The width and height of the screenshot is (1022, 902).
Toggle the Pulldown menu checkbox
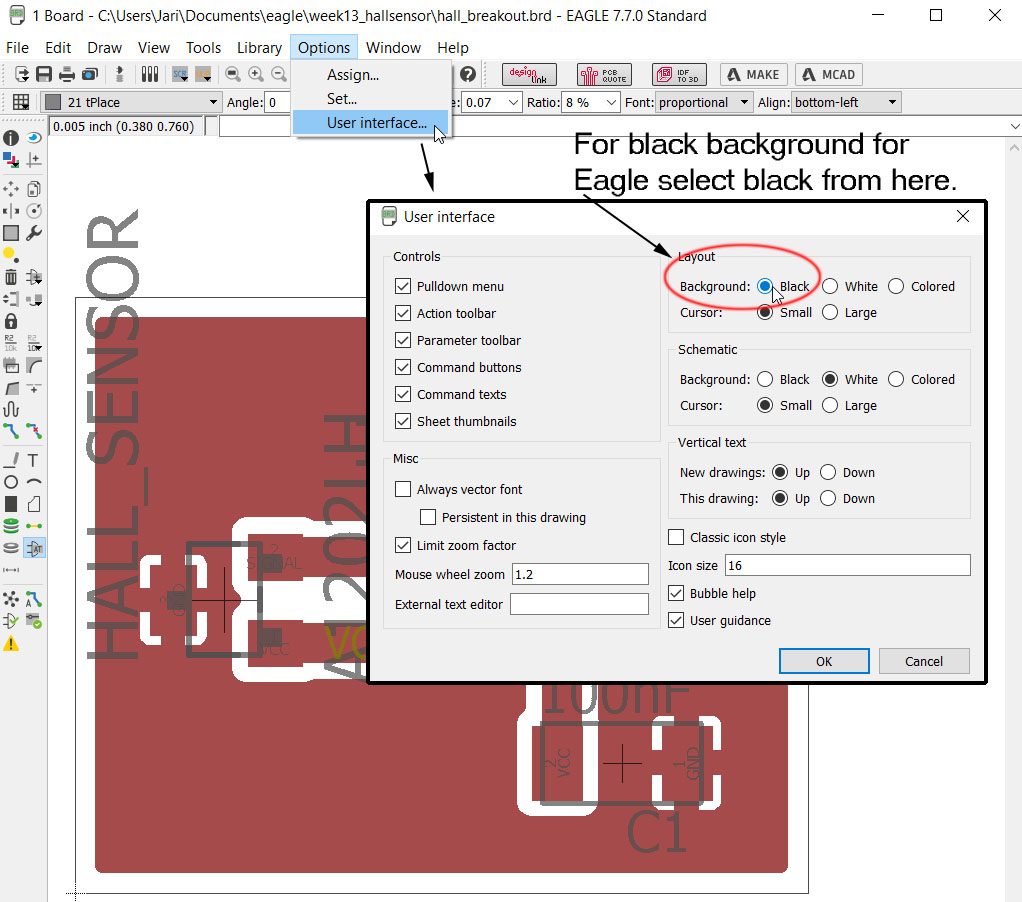point(403,286)
